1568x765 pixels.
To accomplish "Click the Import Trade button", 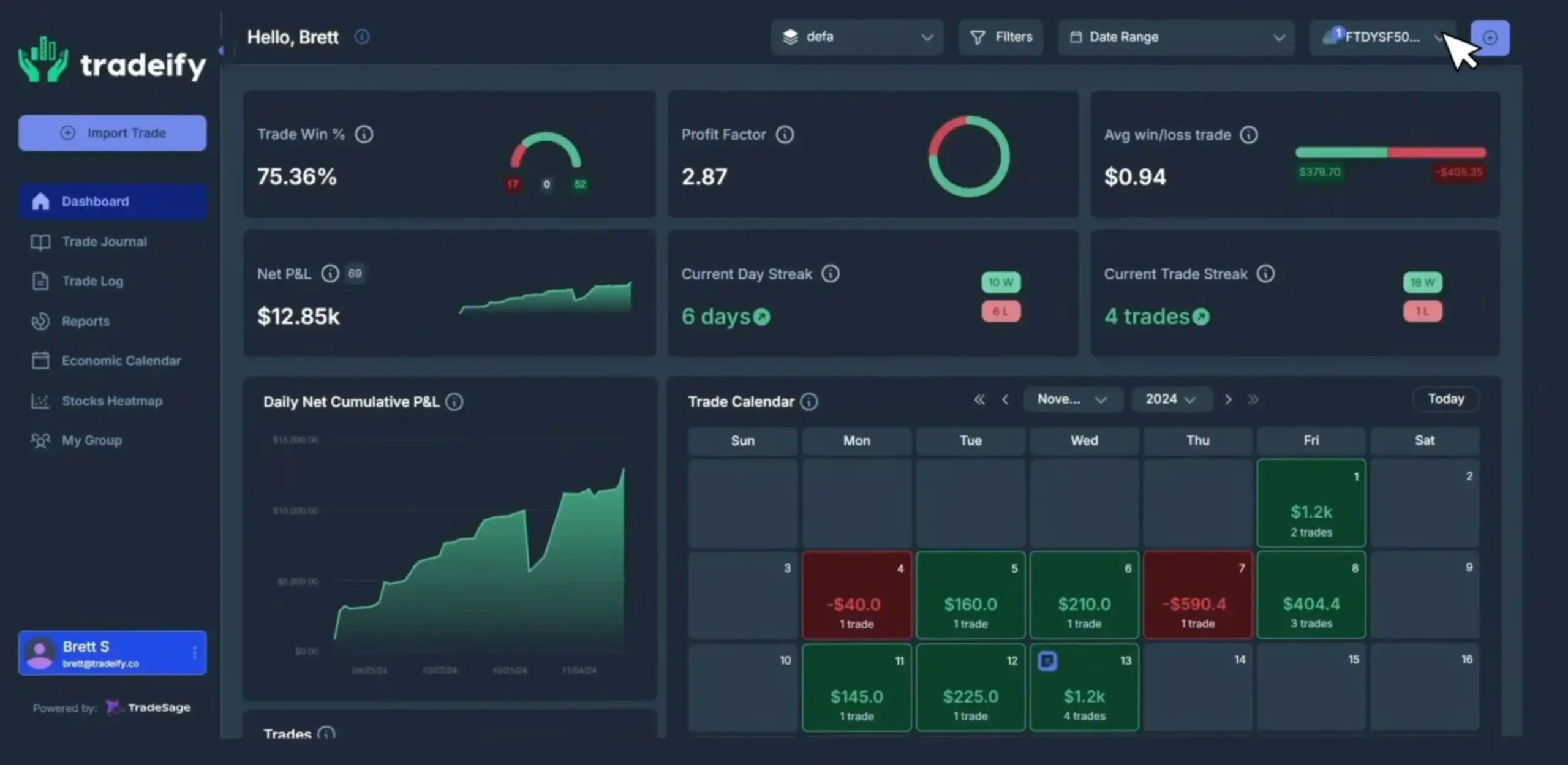I will [113, 133].
